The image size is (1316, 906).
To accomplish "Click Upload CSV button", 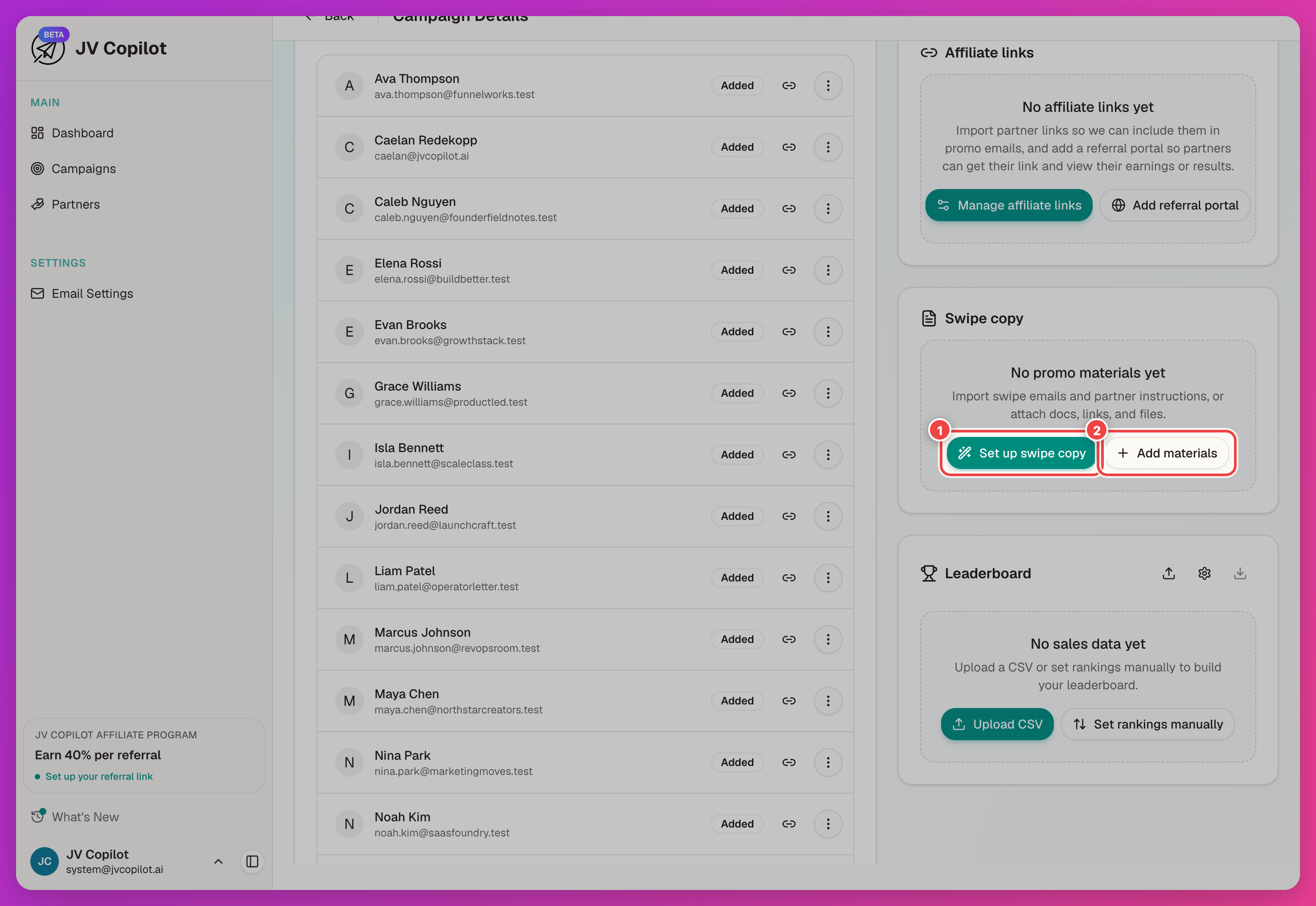I will pyautogui.click(x=997, y=725).
